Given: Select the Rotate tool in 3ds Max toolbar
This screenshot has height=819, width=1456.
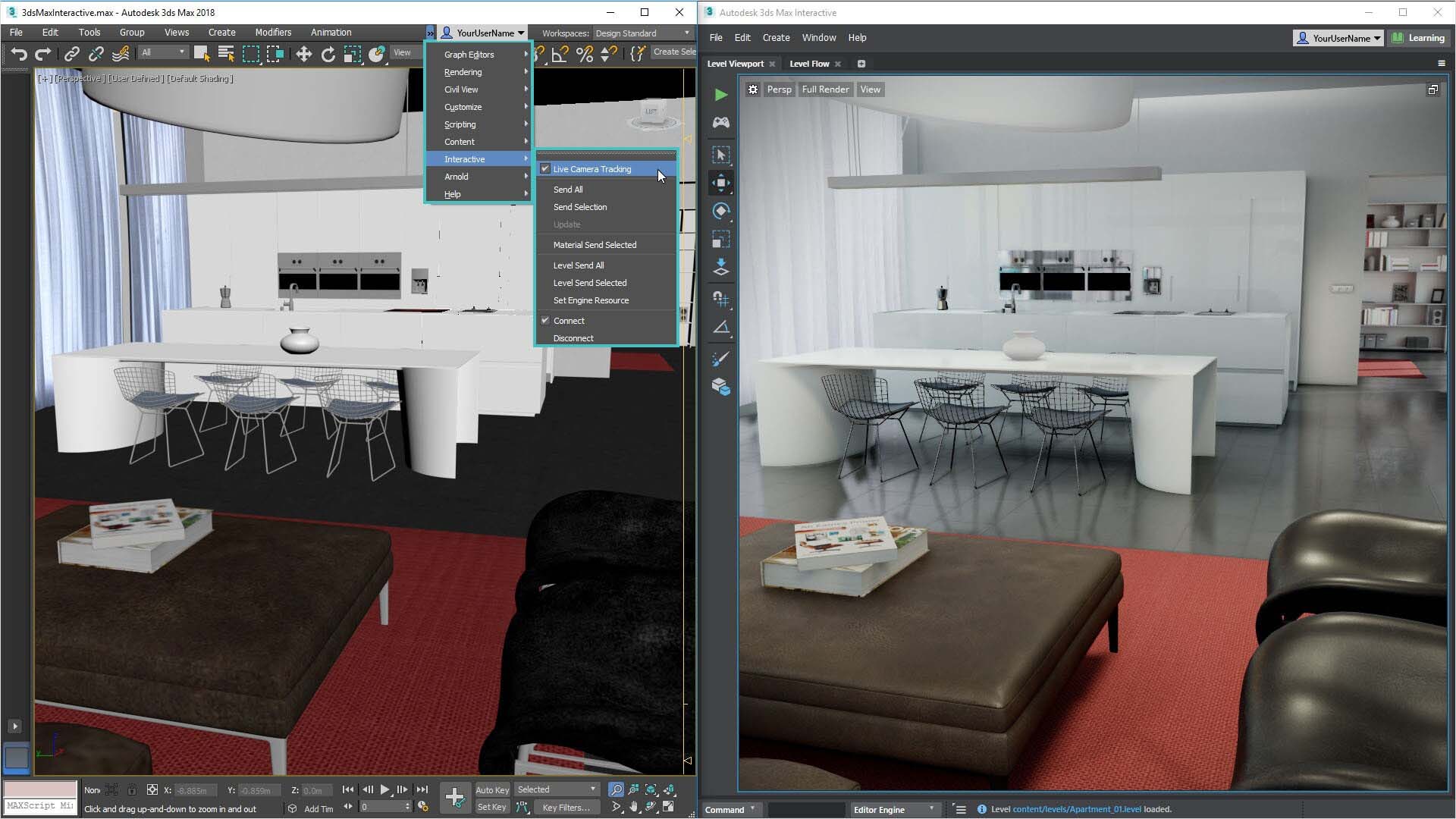Looking at the screenshot, I should 328,54.
